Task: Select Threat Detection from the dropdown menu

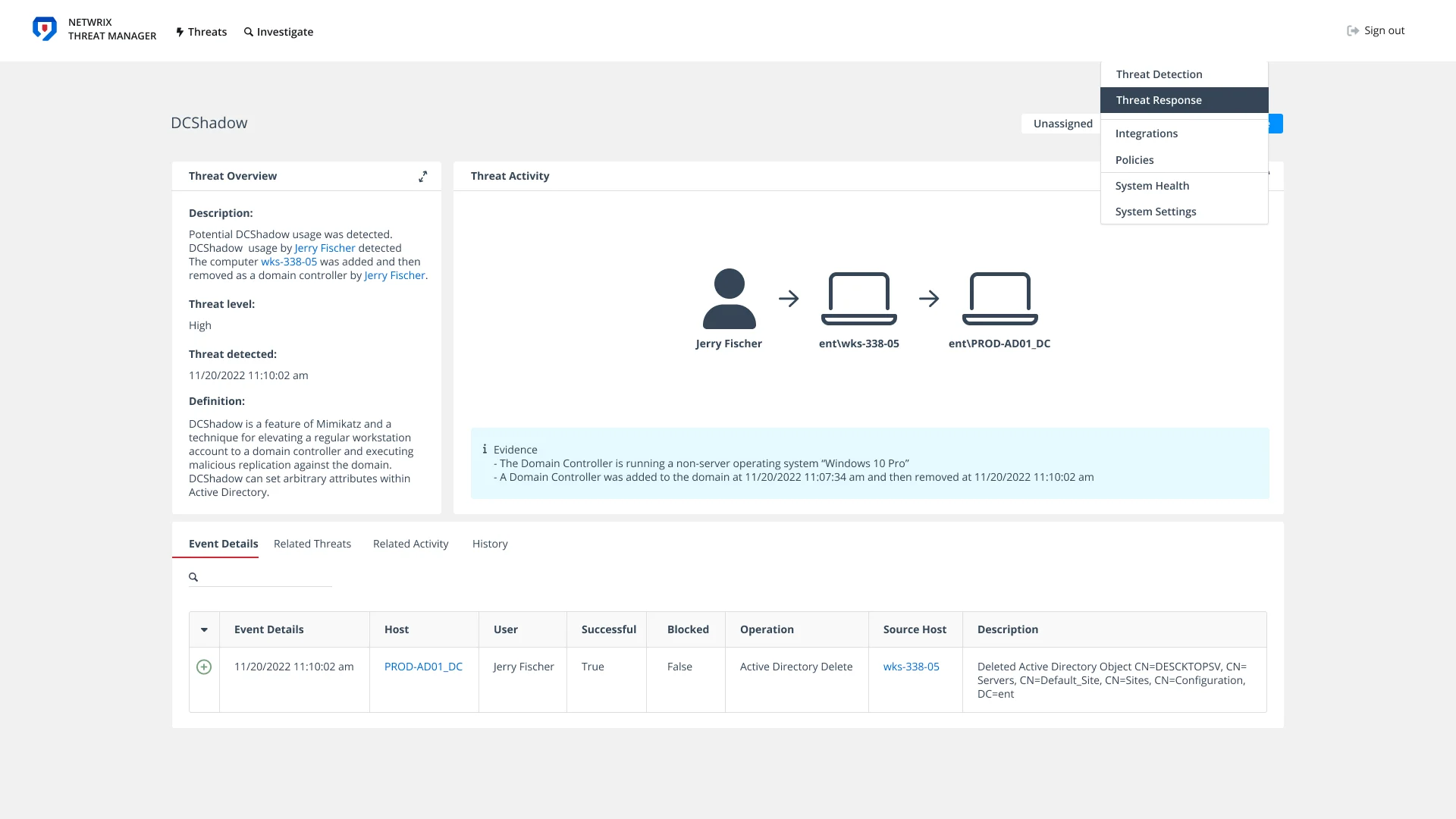Action: click(1184, 74)
